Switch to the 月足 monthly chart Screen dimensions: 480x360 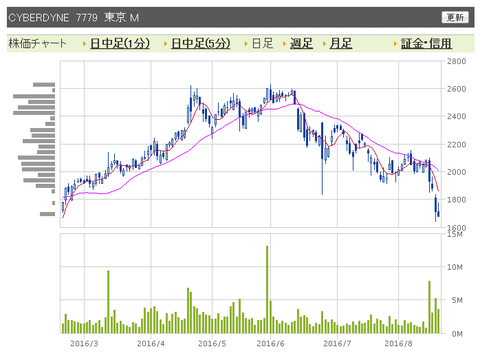click(341, 43)
